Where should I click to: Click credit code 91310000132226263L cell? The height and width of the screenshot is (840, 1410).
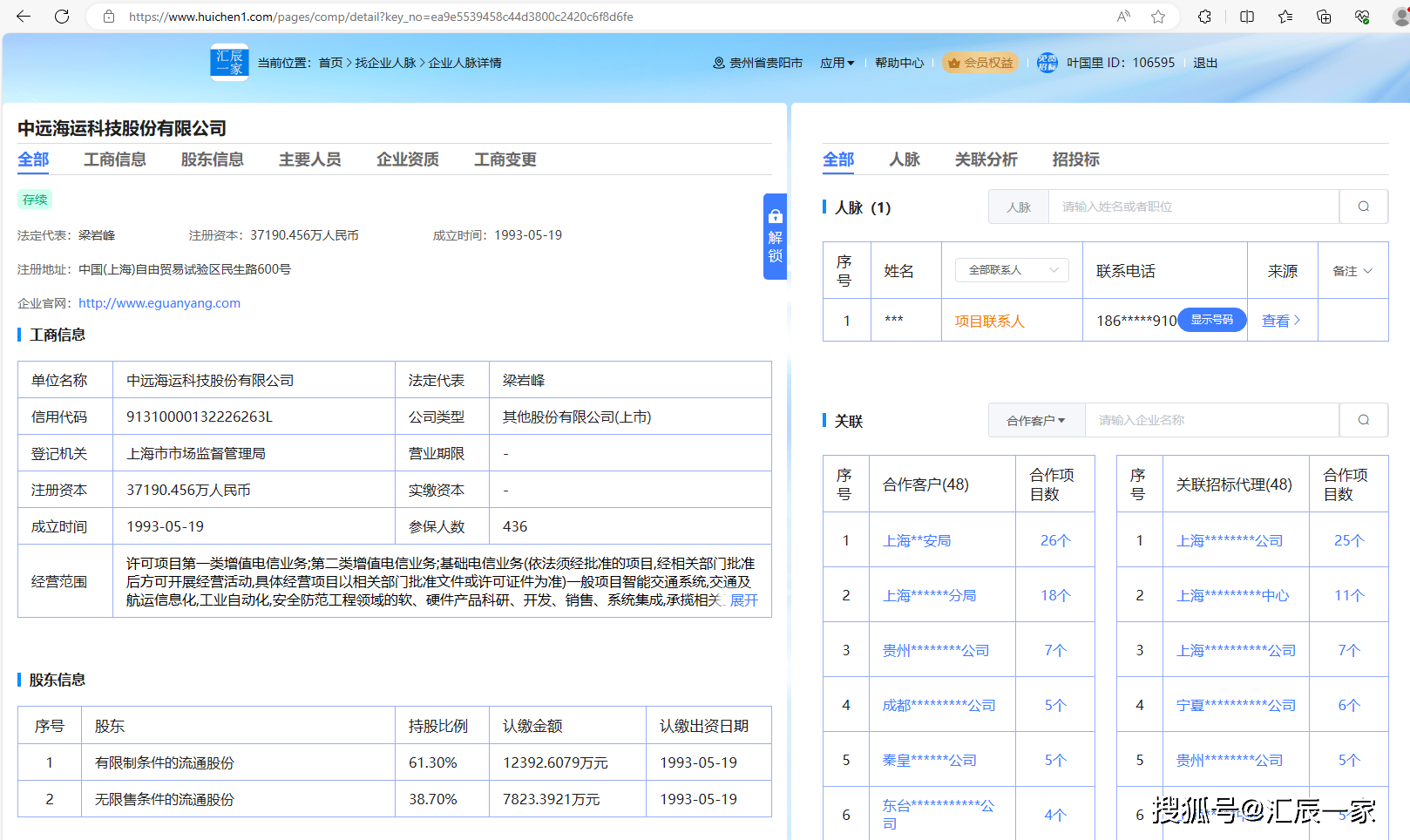(254, 417)
